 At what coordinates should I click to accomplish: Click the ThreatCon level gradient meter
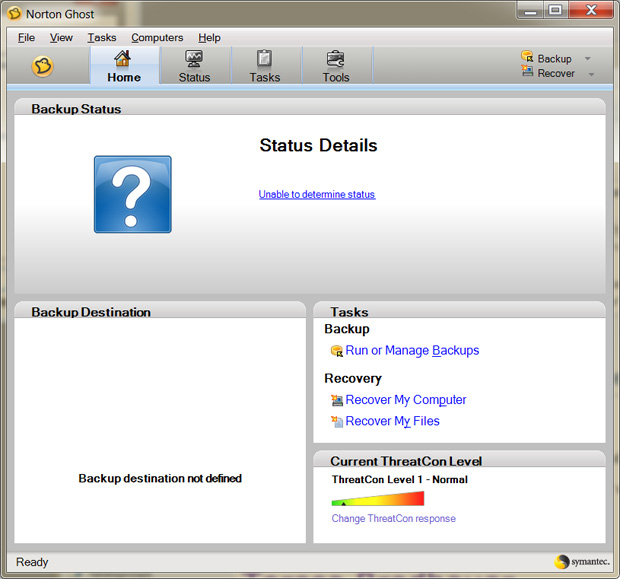coord(378,498)
